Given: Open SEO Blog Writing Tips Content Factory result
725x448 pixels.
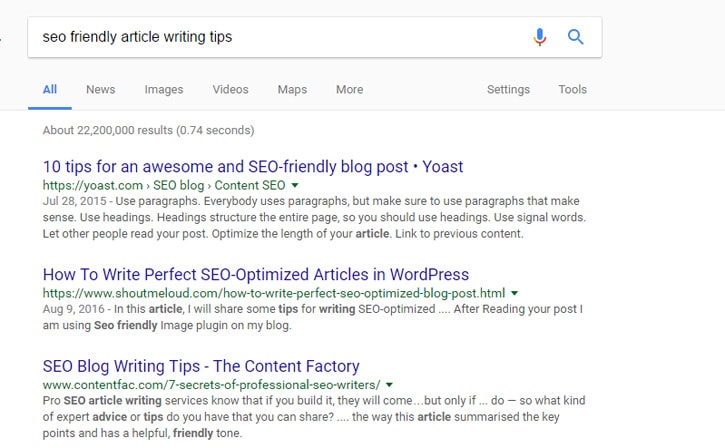Looking at the screenshot, I should point(201,366).
